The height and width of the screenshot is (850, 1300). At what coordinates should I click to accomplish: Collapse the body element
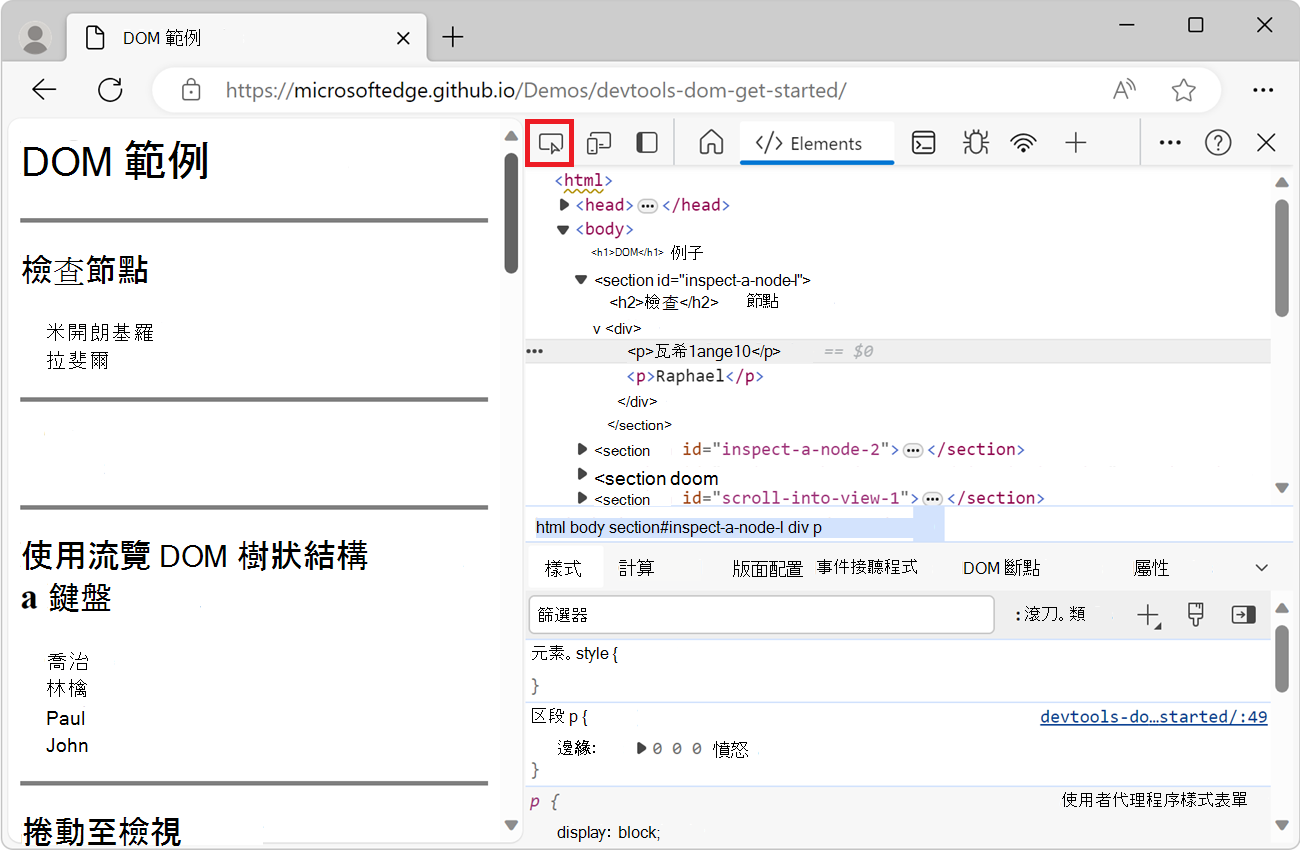point(563,229)
